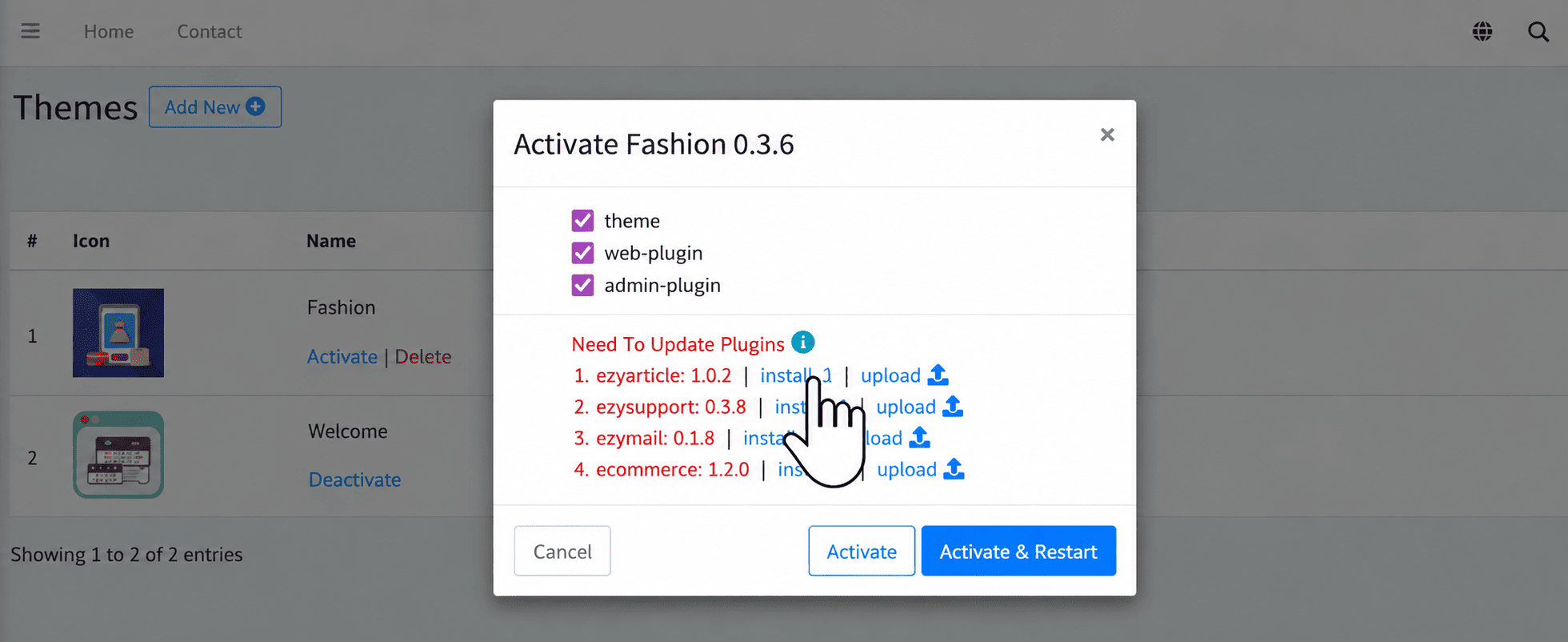Select the 'ecommerce: 1.2.0' plugin text

pyautogui.click(x=673, y=469)
